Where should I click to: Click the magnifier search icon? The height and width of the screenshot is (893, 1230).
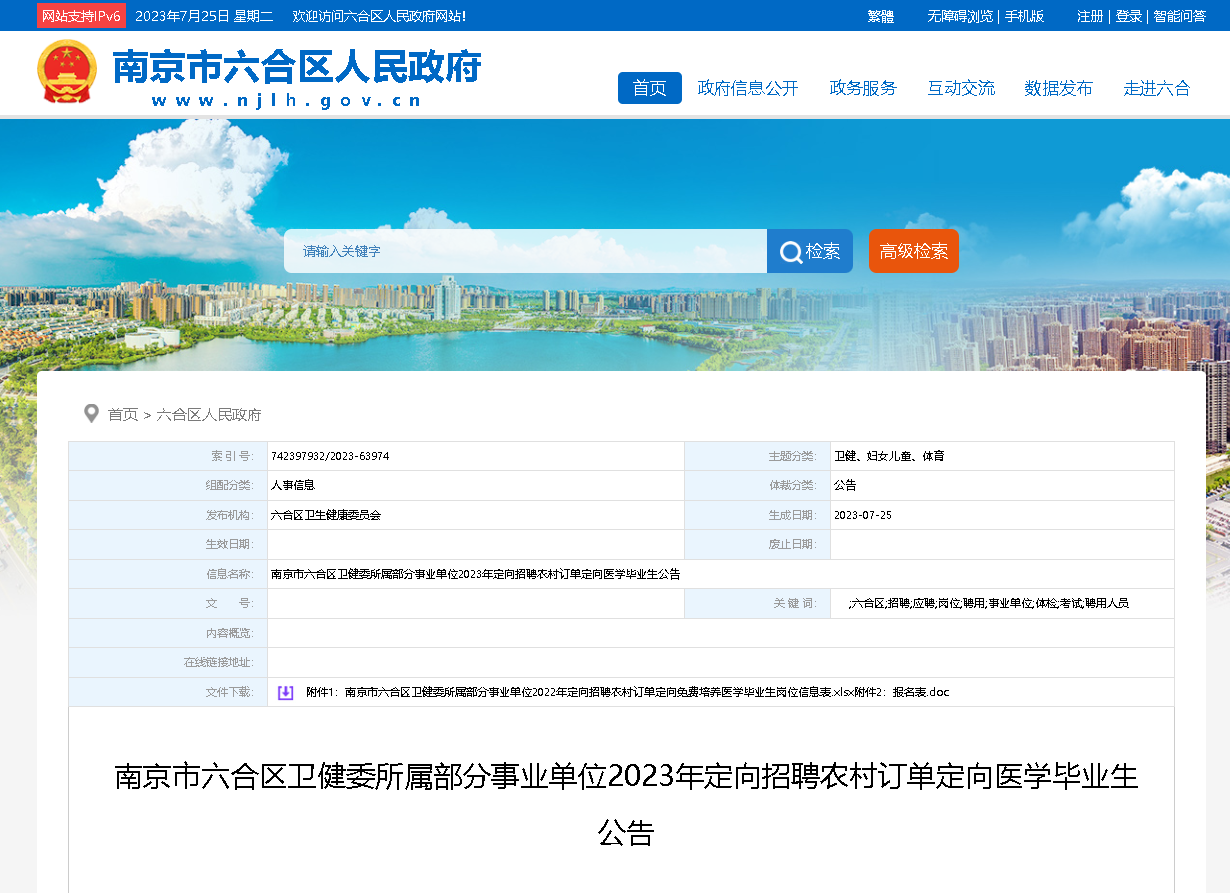pos(791,252)
